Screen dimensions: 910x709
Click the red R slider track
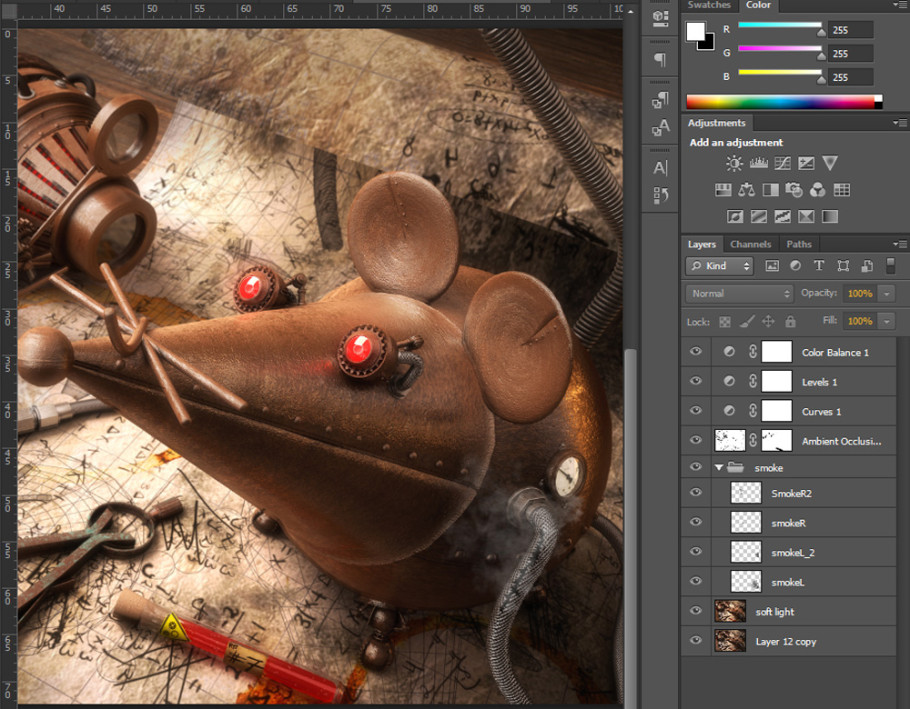pos(779,25)
